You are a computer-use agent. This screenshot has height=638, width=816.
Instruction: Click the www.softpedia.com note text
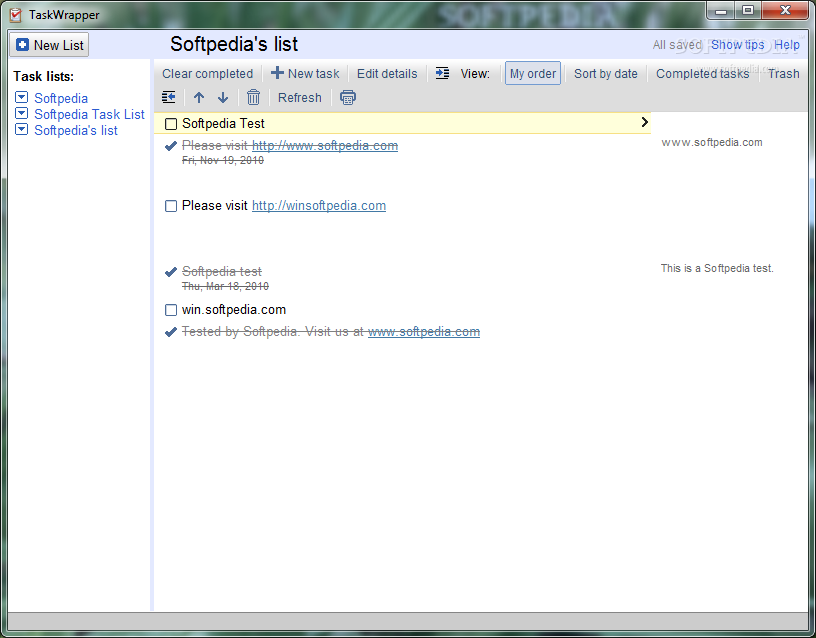[712, 142]
